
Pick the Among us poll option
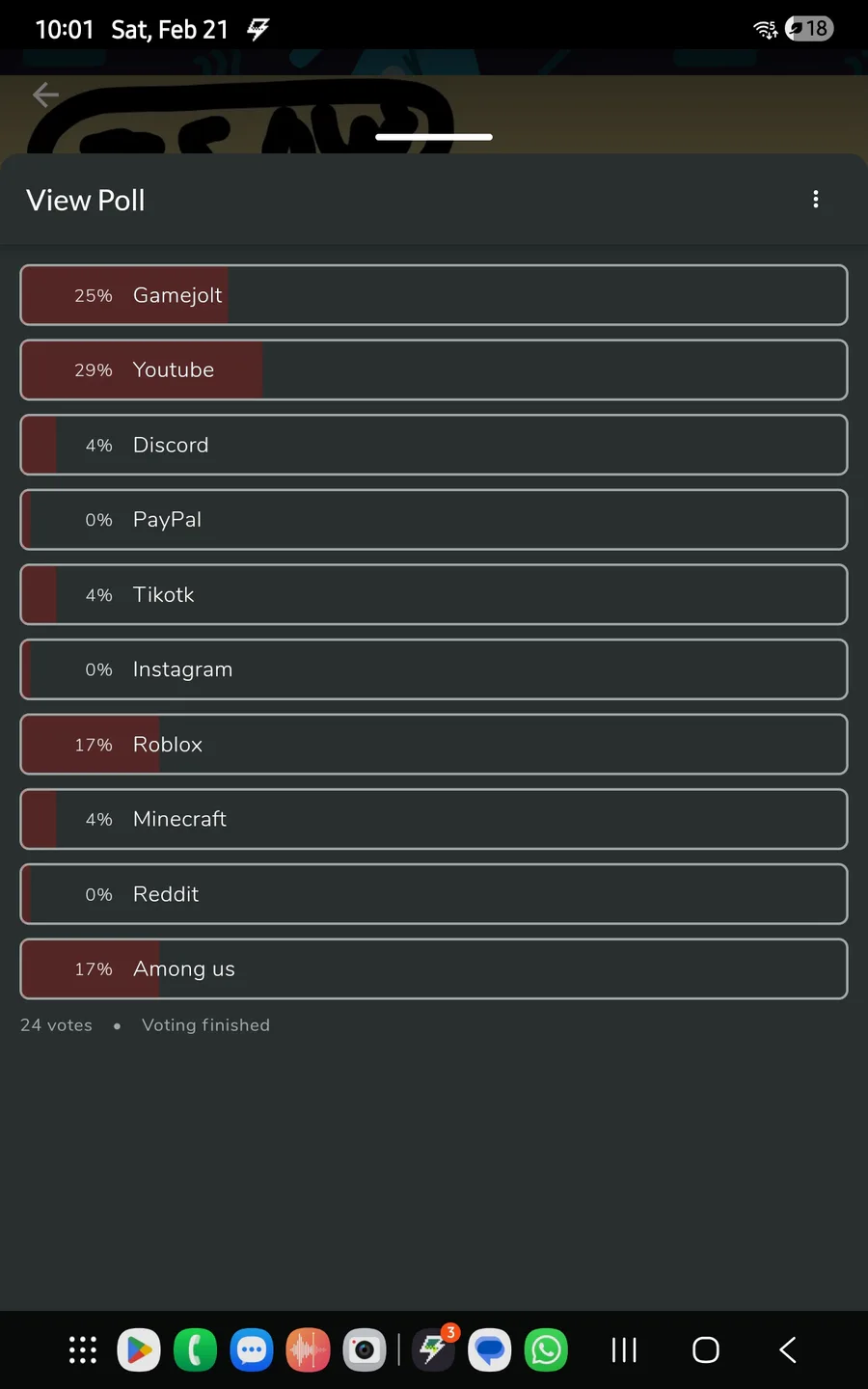pyautogui.click(x=434, y=968)
